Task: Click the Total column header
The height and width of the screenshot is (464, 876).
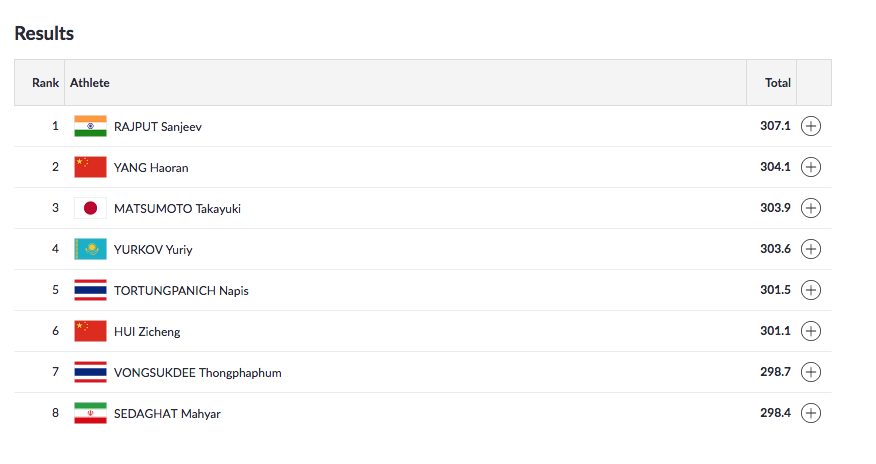Action: 778,83
